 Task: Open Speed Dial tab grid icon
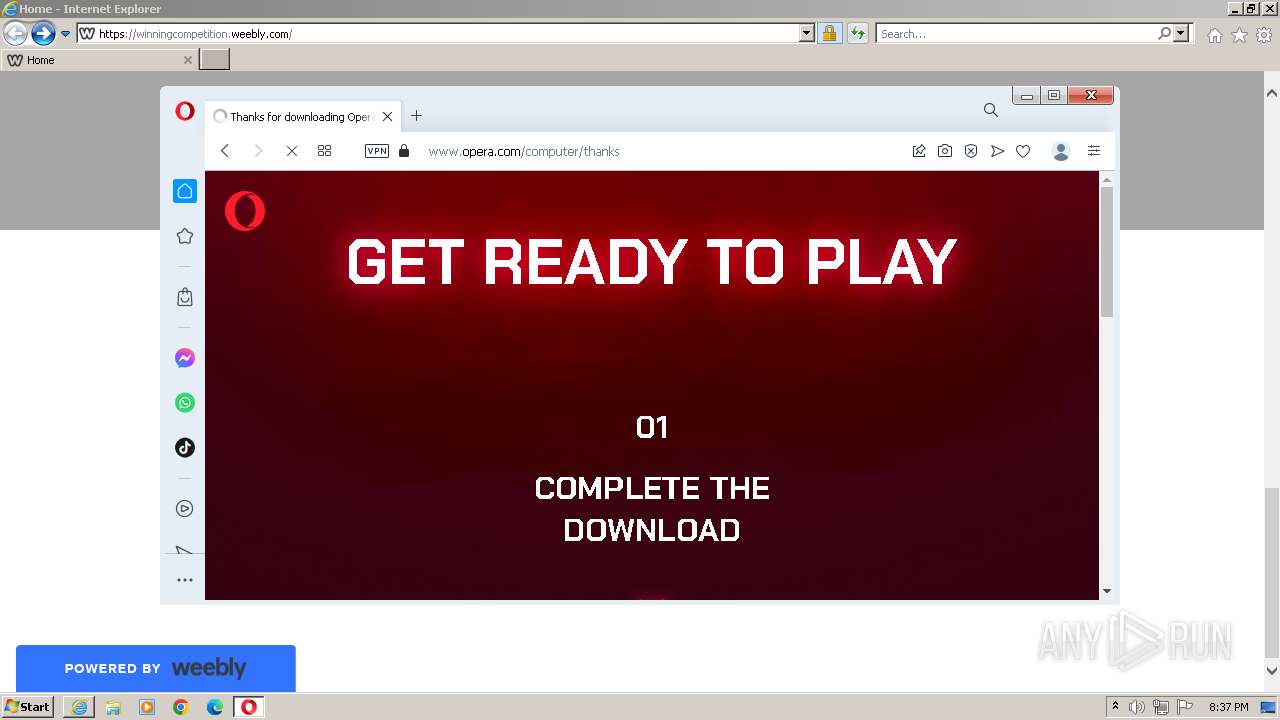point(324,151)
